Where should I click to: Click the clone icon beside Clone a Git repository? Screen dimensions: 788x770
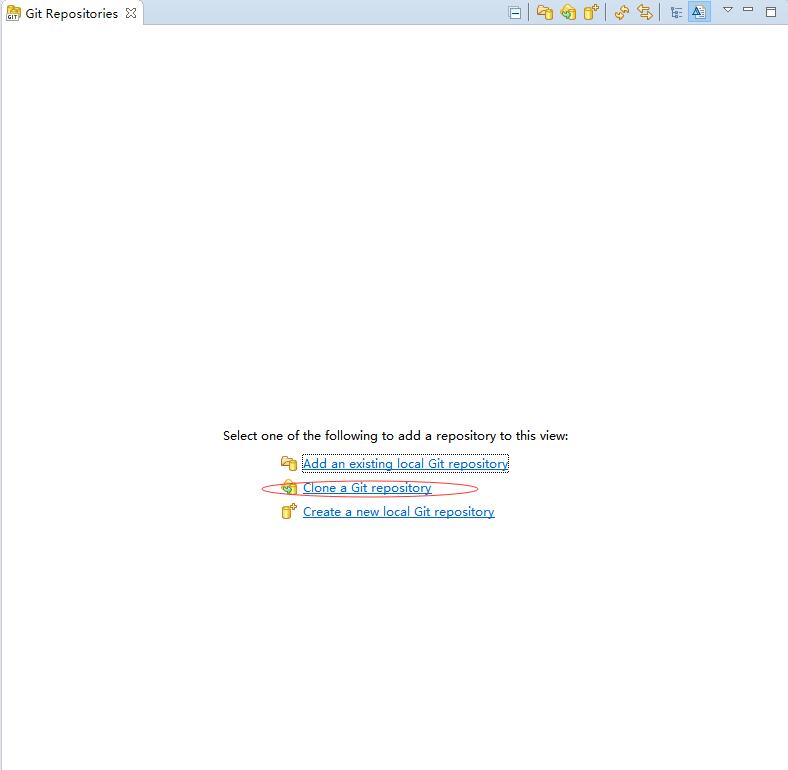click(289, 487)
